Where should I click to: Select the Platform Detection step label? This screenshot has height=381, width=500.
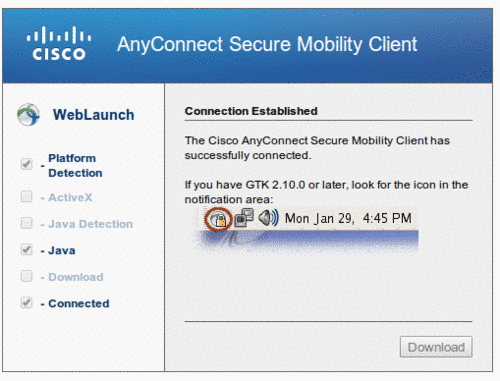[x=75, y=166]
